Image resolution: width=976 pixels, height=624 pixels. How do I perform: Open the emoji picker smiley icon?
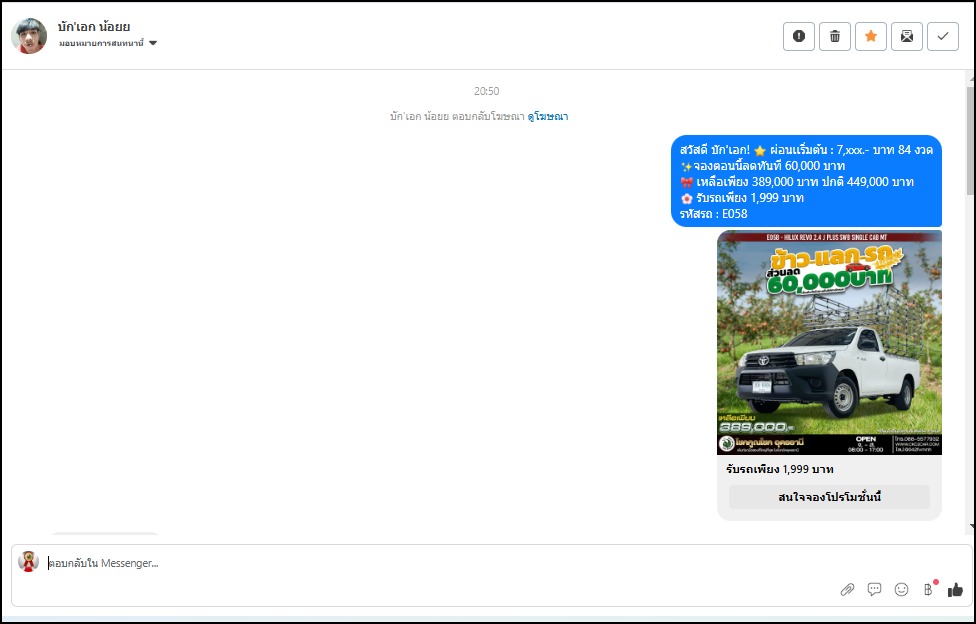pyautogui.click(x=901, y=589)
